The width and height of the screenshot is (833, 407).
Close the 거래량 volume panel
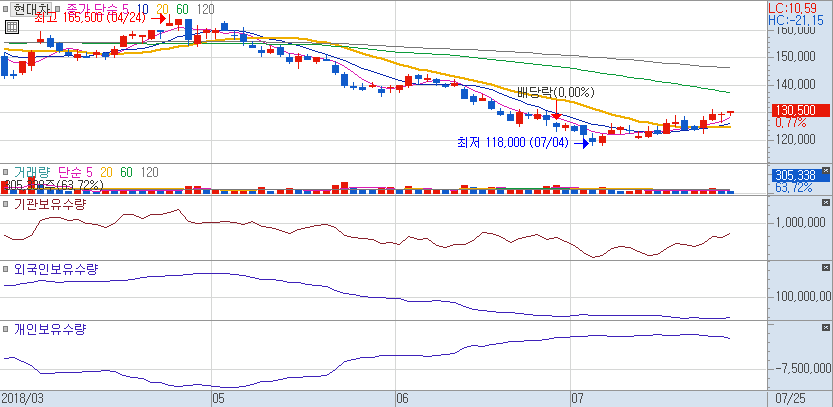click(x=826, y=171)
